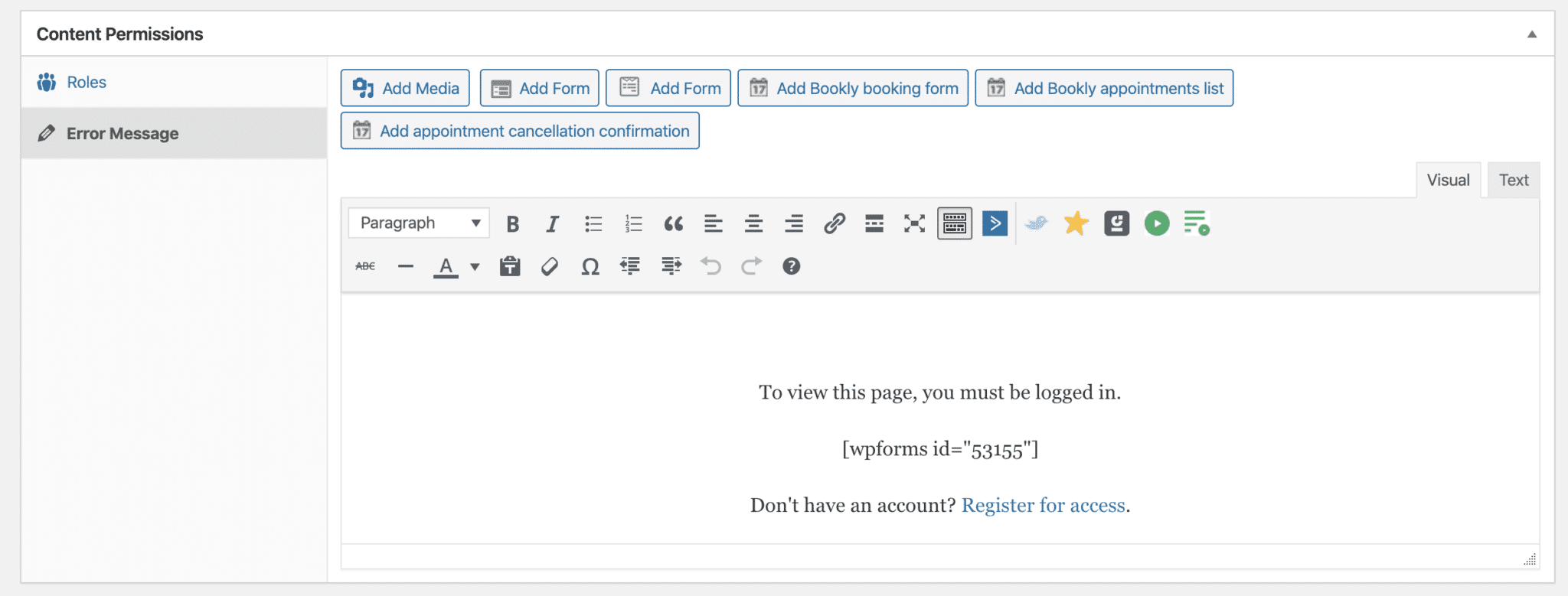Select the Error Message section
Screen dimensions: 1568x596
[x=174, y=133]
